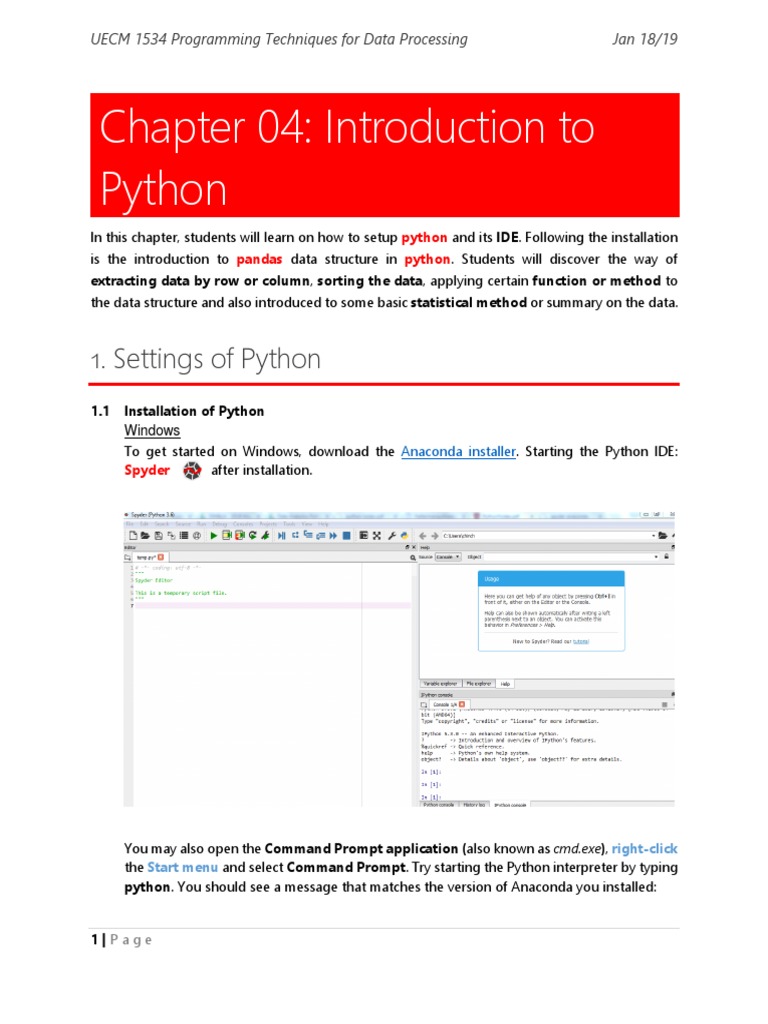Open editor tab browse icon left of temp.py
The image size is (768, 1024).
click(x=127, y=558)
